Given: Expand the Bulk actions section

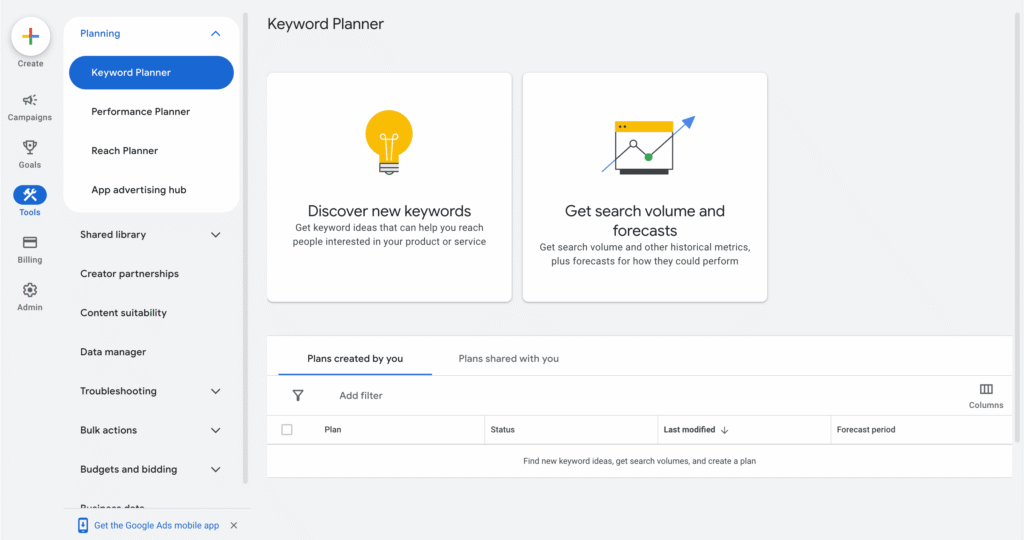Looking at the screenshot, I should 216,430.
